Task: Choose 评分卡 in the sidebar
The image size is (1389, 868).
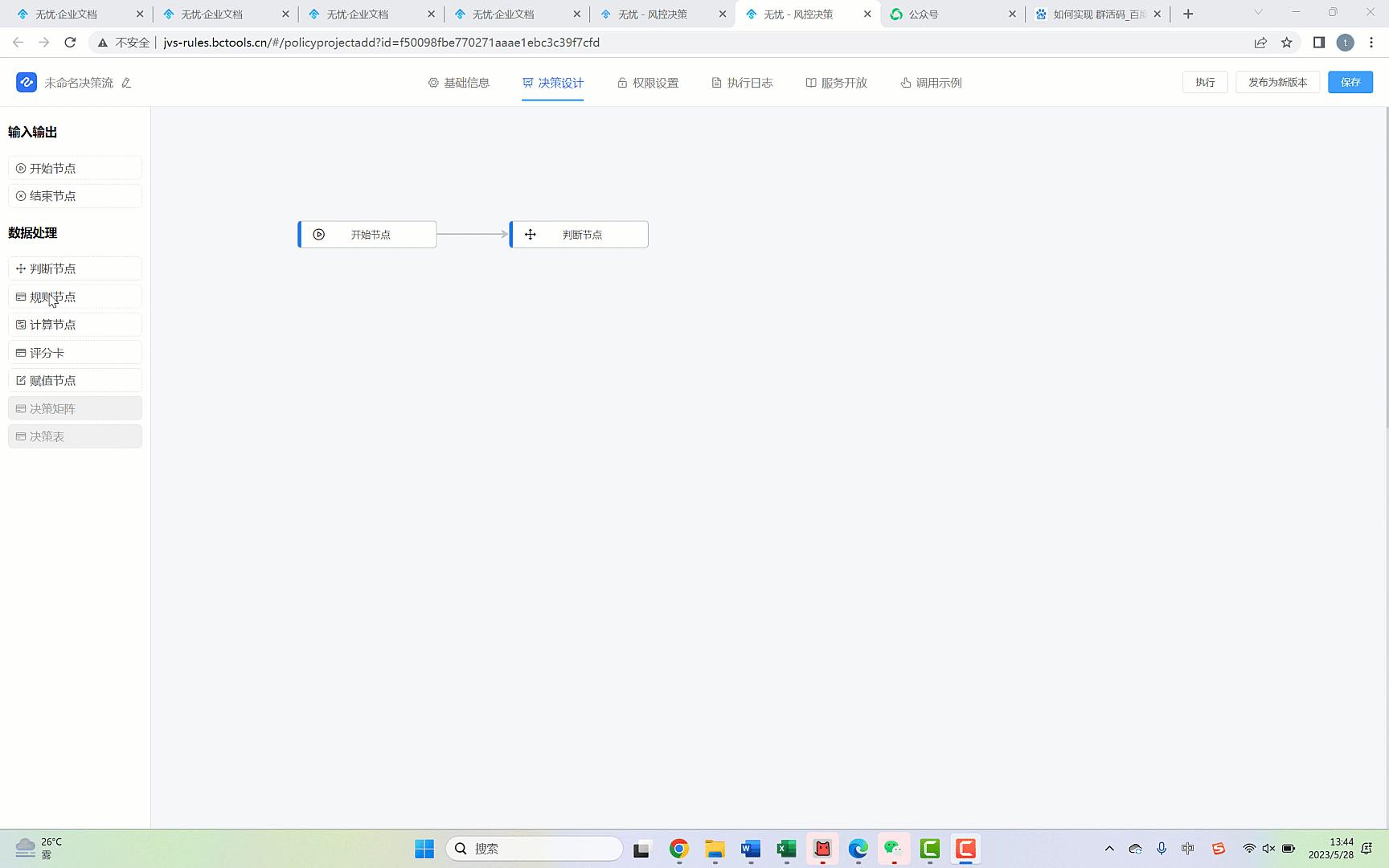Action: [75, 353]
